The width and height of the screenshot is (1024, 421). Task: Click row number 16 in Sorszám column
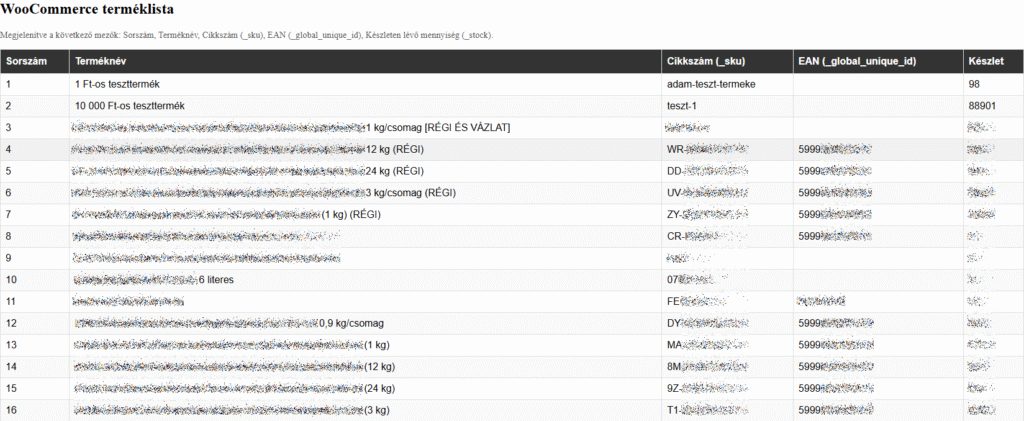click(x=12, y=410)
